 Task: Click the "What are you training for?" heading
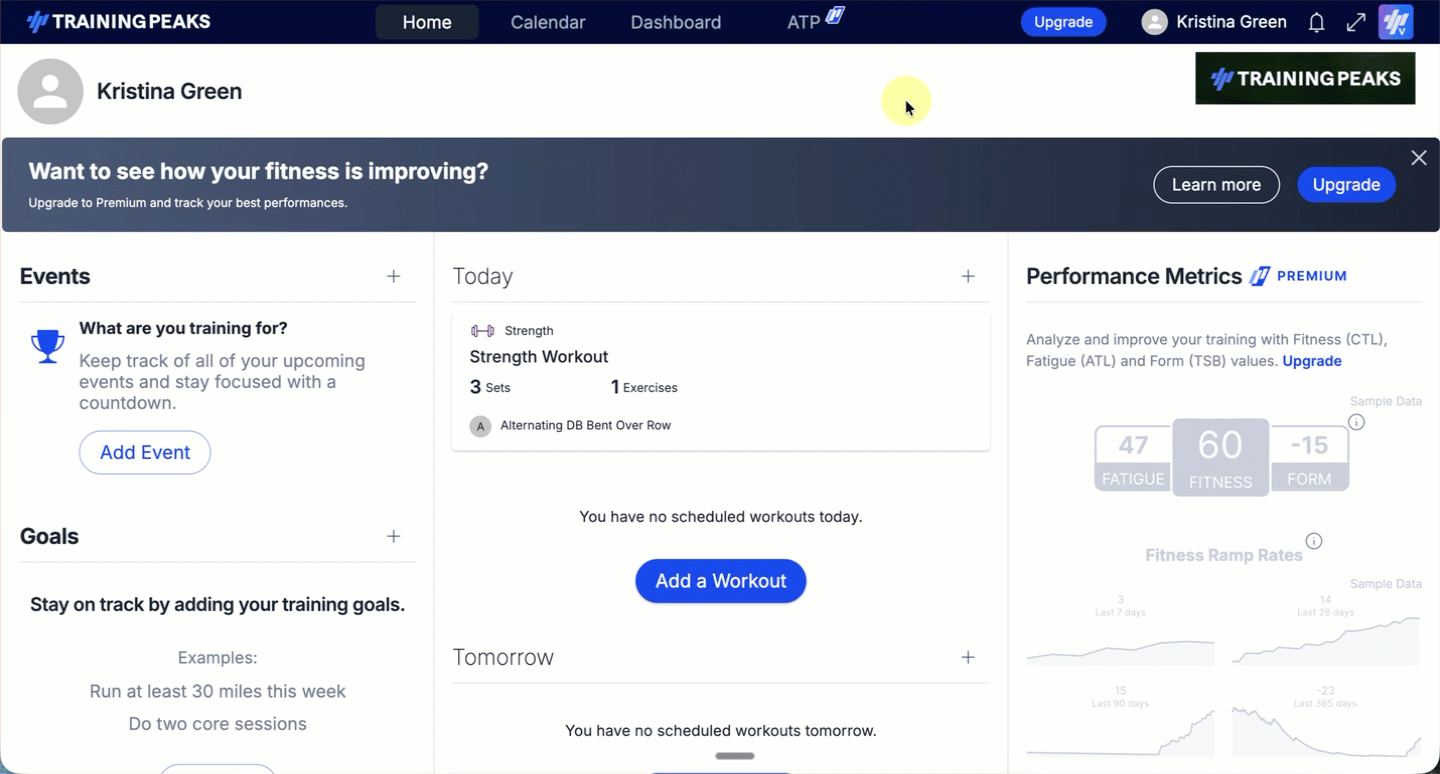[183, 329]
